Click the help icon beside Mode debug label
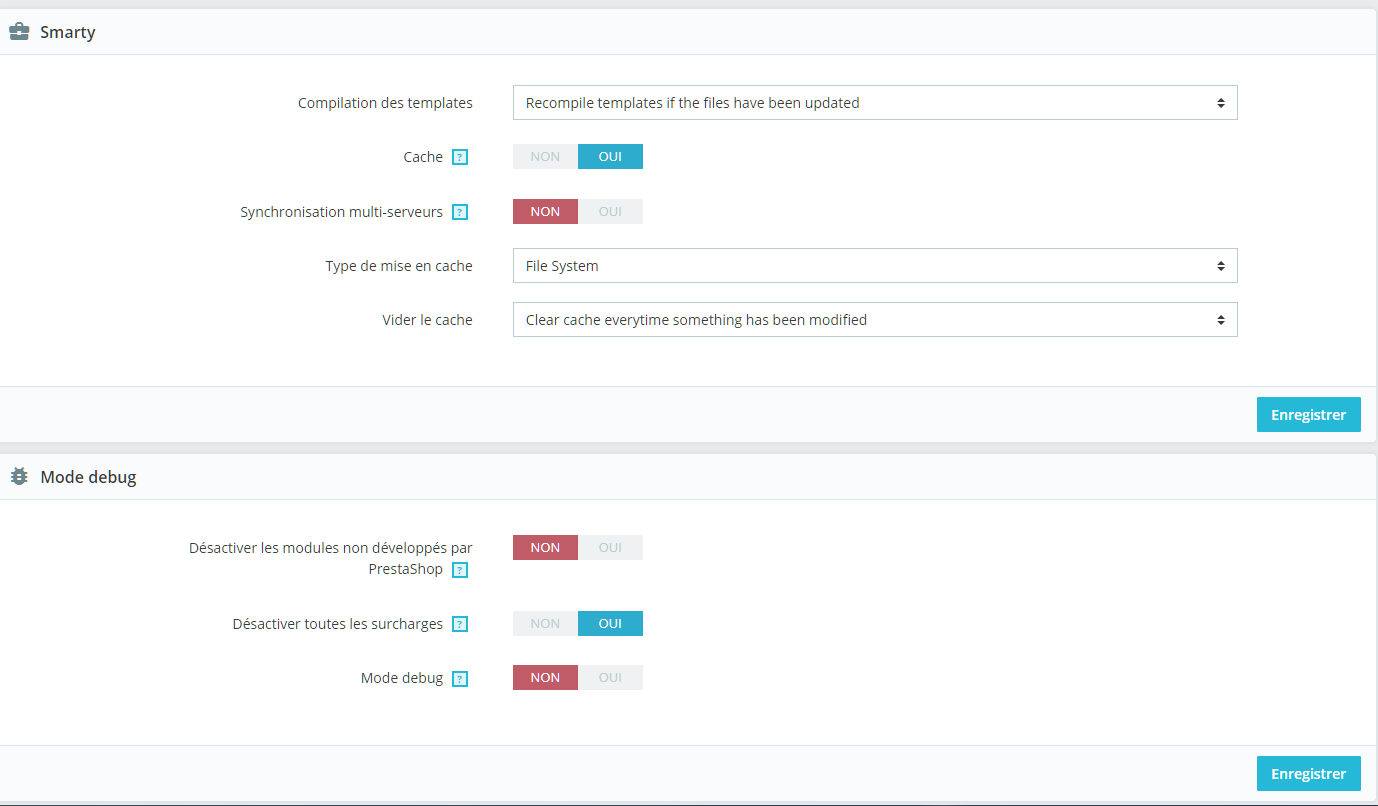 tap(460, 678)
